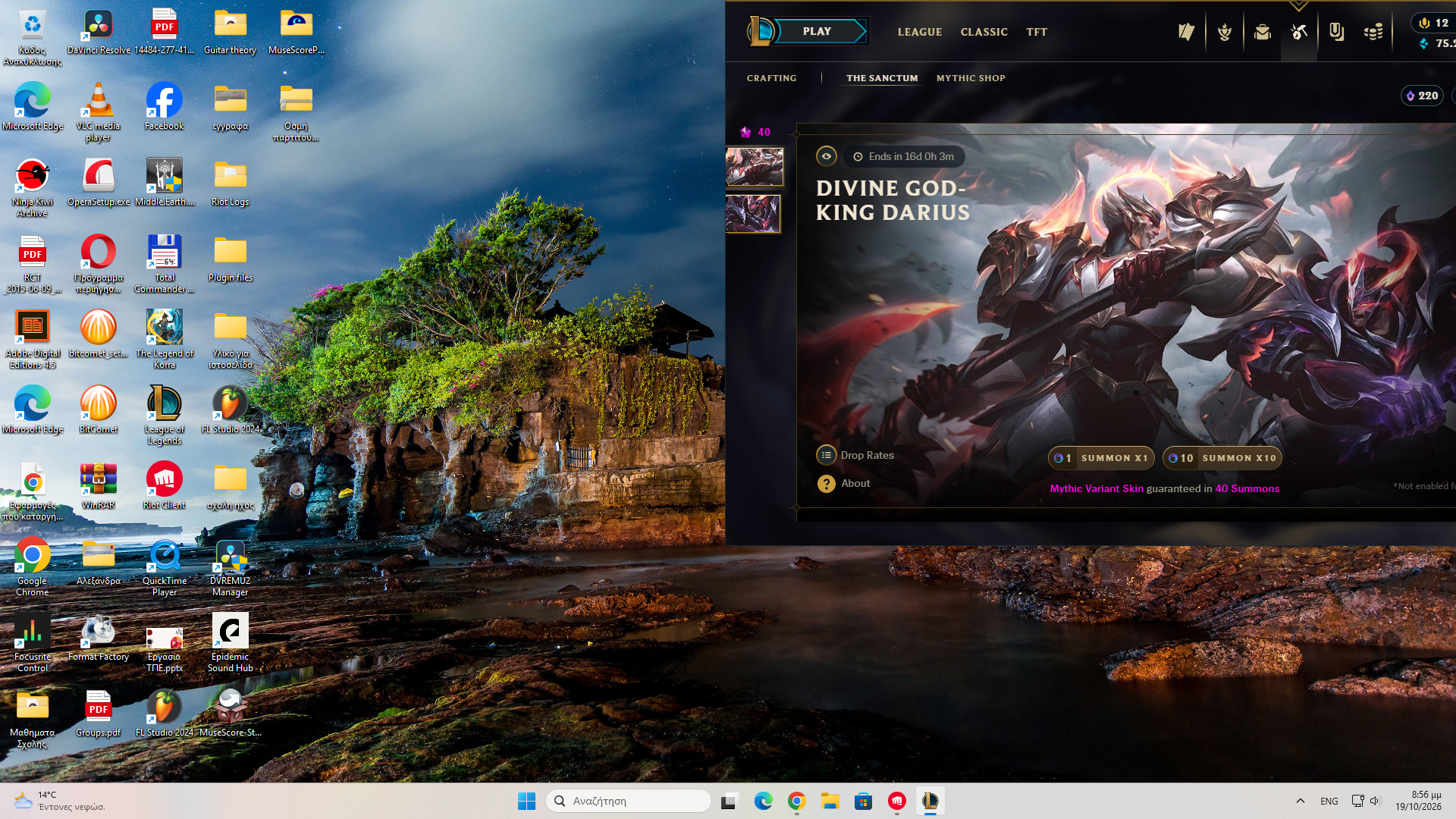Select the Epidemic Sound Hub desktop icon
Image resolution: width=1456 pixels, height=819 pixels.
[231, 642]
